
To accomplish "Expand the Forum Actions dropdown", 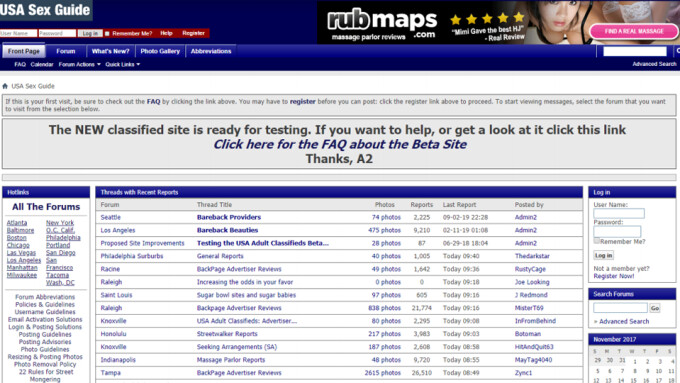I will pos(79,64).
